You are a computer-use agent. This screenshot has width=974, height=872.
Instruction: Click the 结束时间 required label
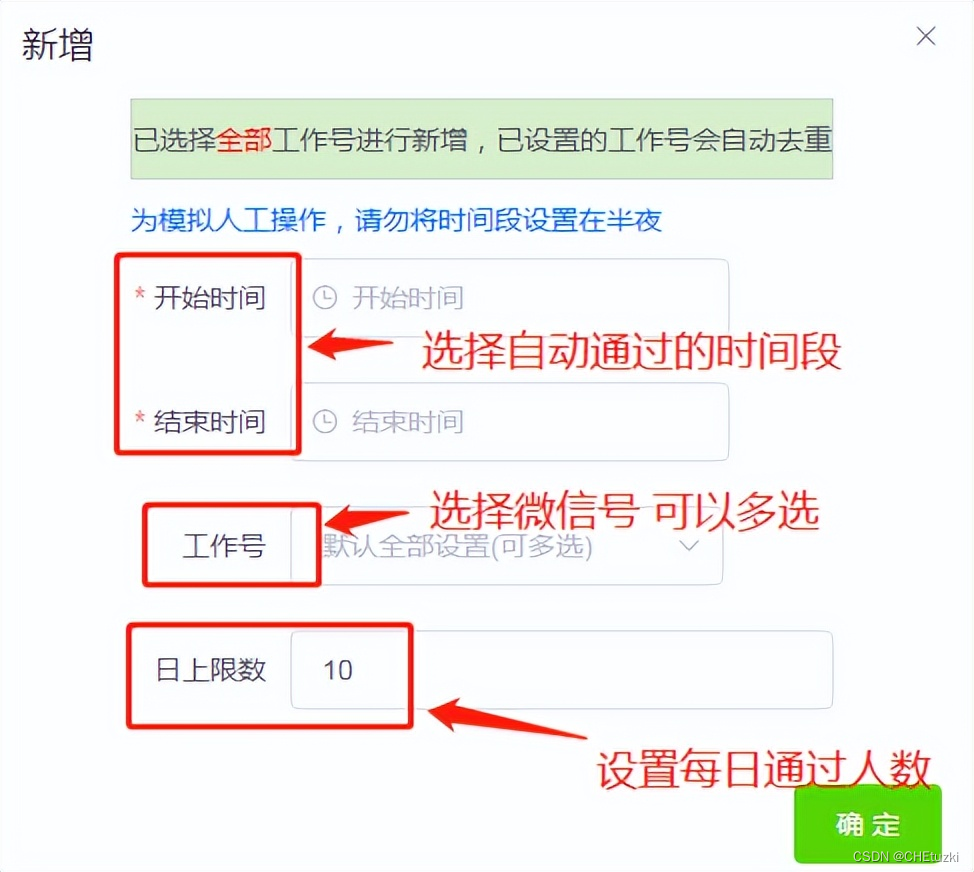click(x=201, y=422)
